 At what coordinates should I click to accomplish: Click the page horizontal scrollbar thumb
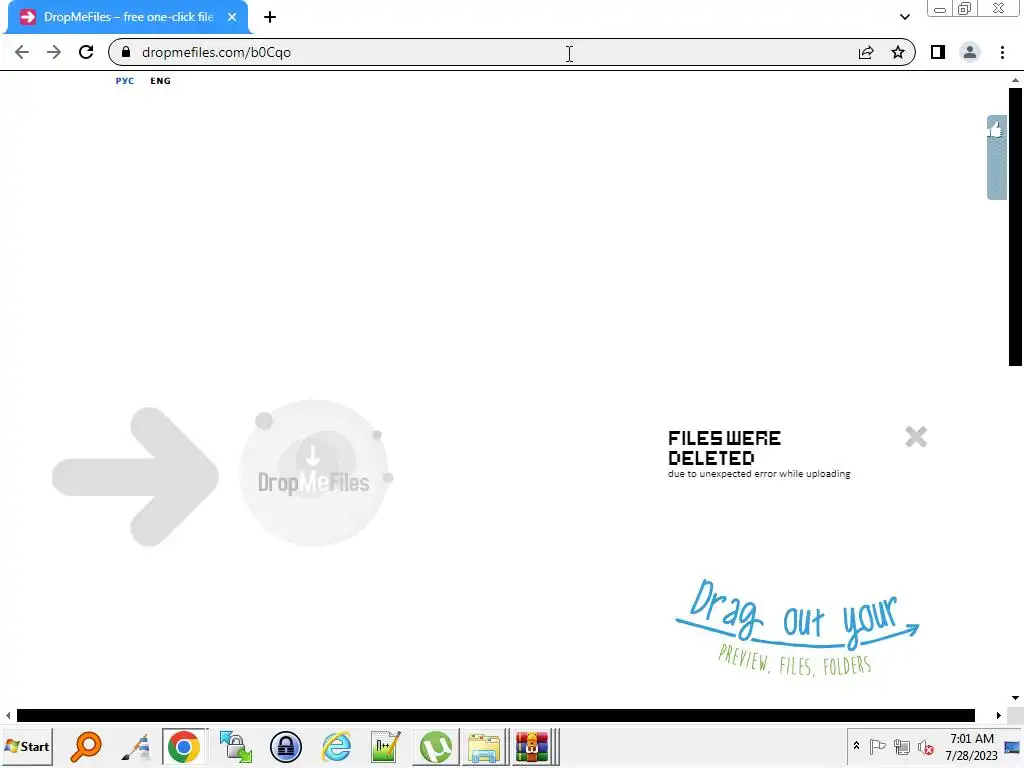[x=496, y=716]
